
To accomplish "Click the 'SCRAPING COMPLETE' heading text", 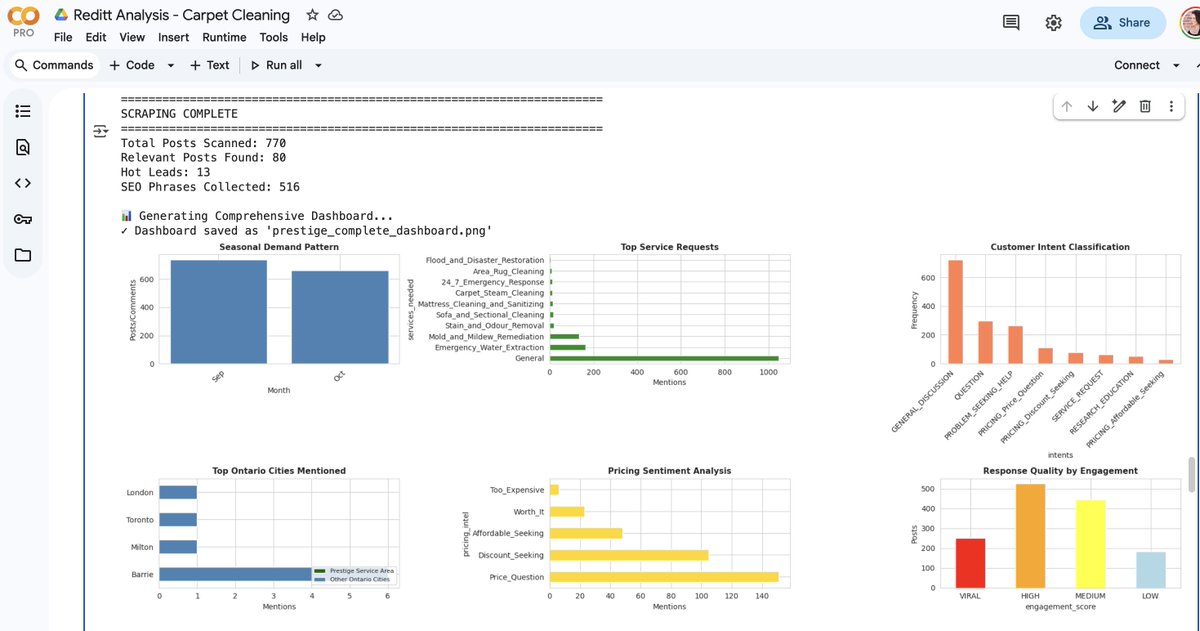I will tap(179, 114).
